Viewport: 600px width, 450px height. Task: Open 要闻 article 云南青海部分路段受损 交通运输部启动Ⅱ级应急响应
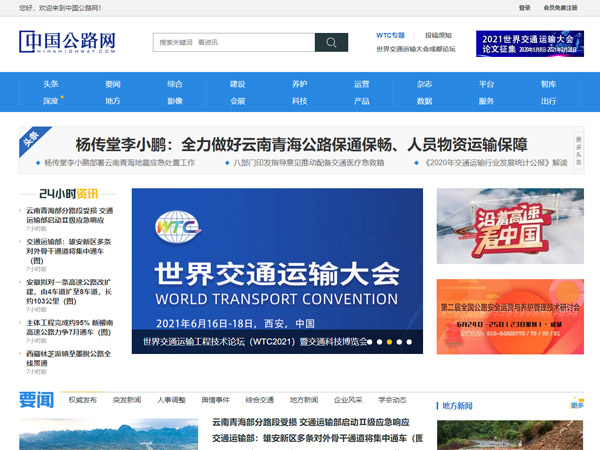click(x=311, y=422)
